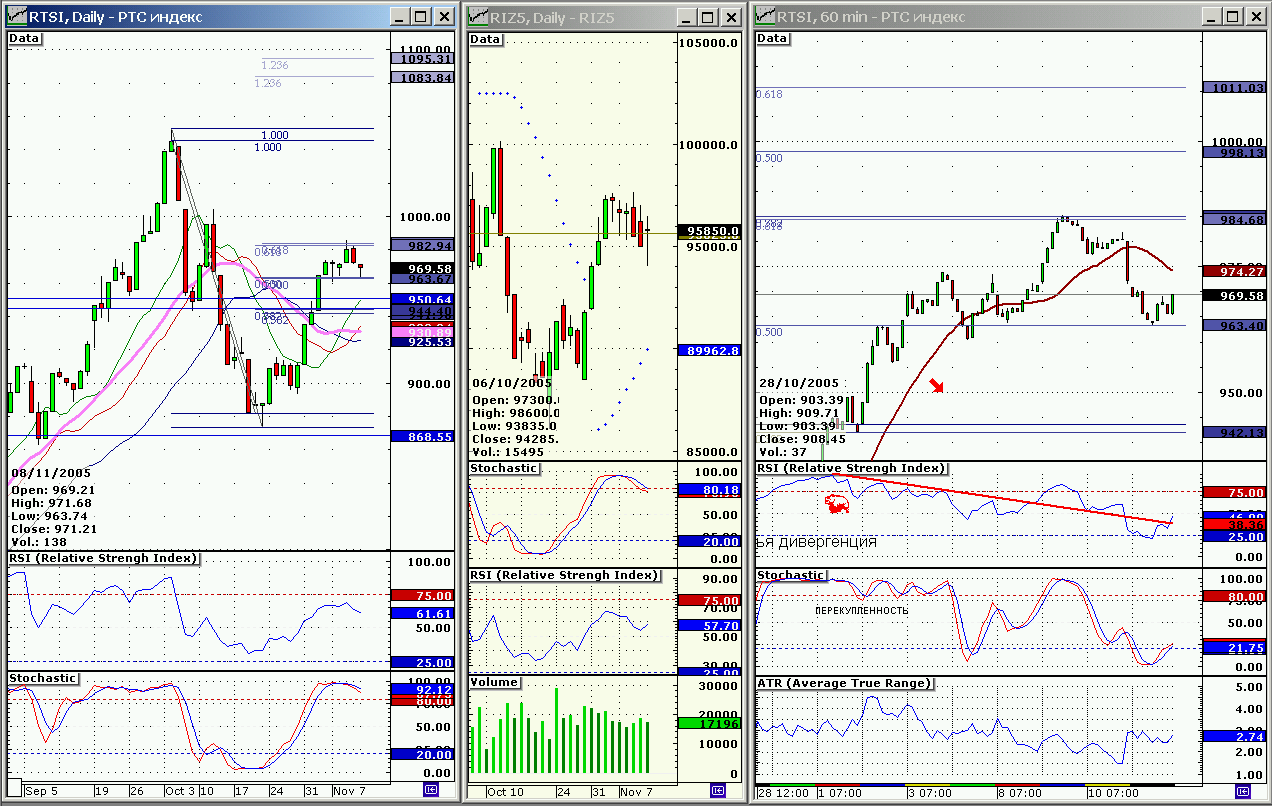The height and width of the screenshot is (806, 1272).
Task: Select the Stochastic panel label in the RIZ5 Daily window
Action: 505,468
